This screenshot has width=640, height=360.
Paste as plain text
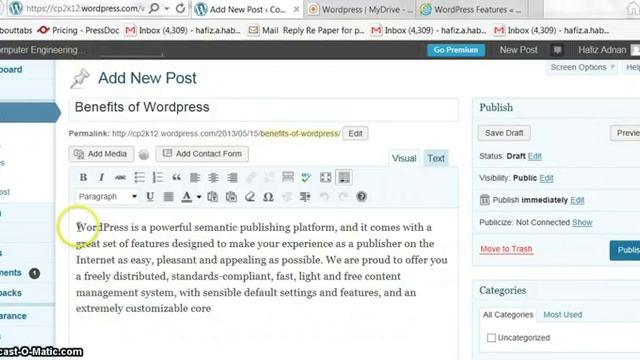point(213,197)
